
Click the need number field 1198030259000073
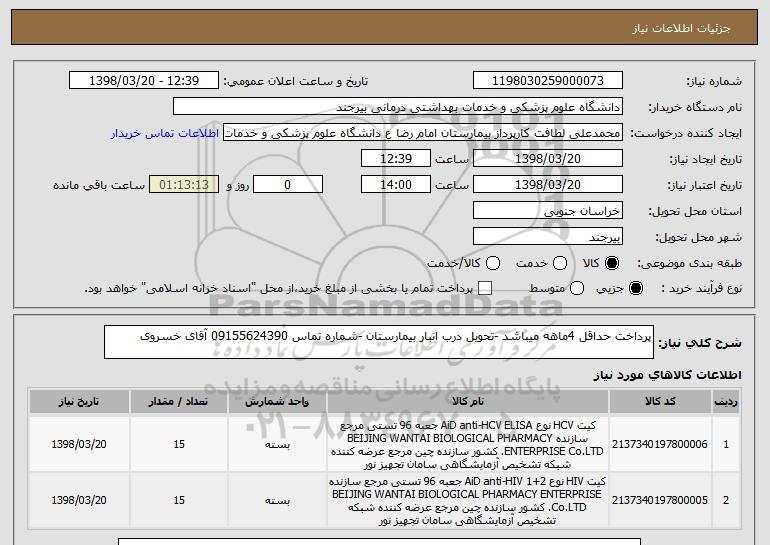[x=548, y=81]
